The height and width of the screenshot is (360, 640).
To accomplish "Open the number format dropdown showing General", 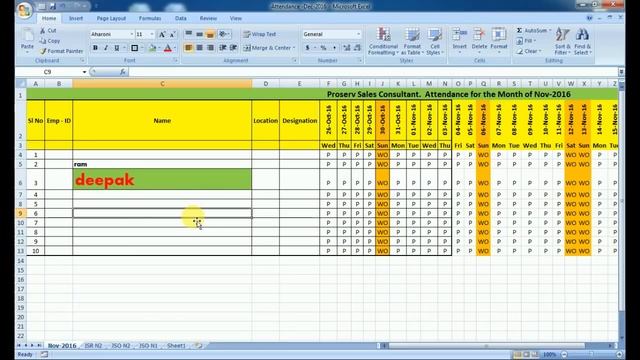I will 358,34.
